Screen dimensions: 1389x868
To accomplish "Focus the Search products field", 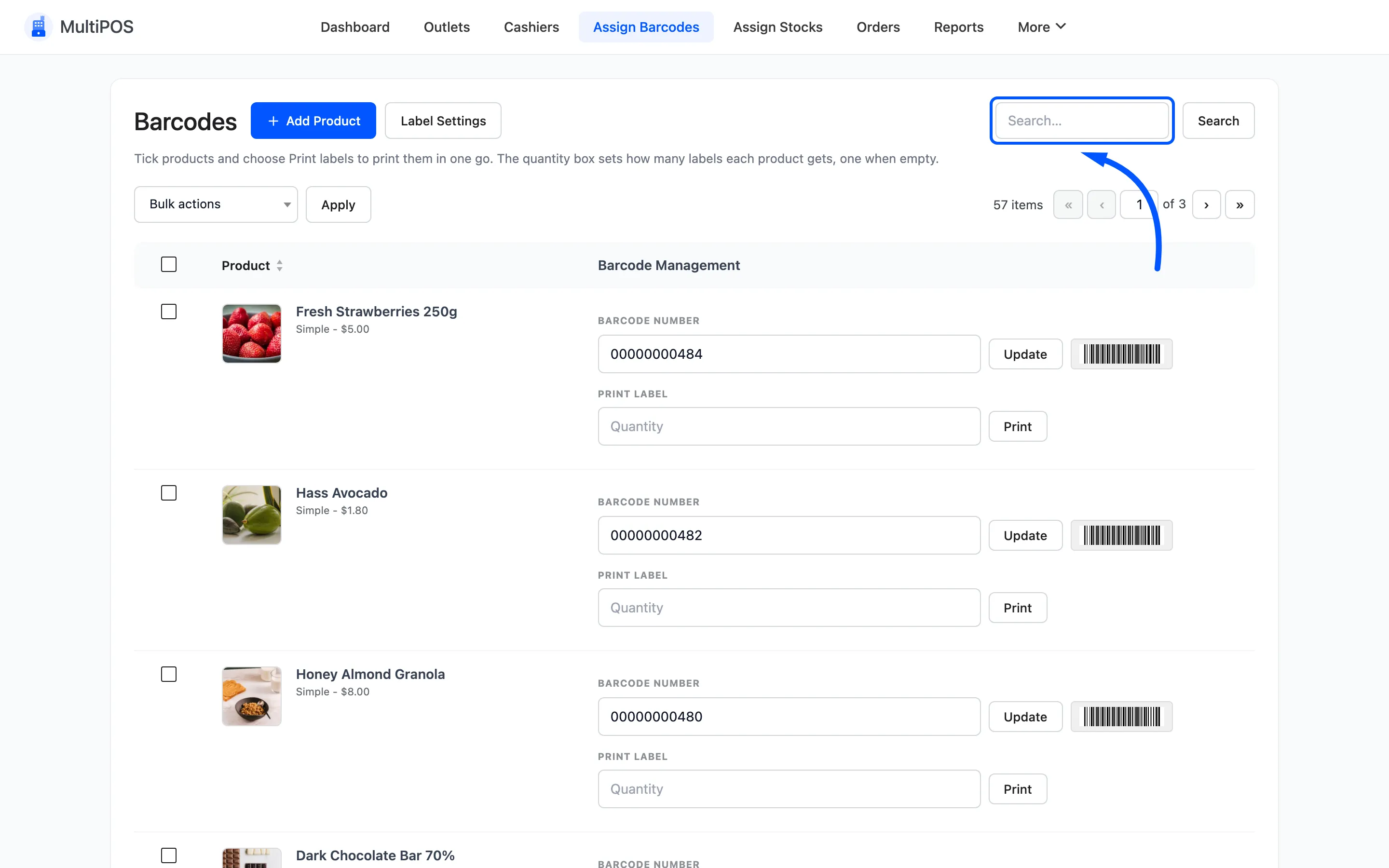I will (x=1082, y=121).
